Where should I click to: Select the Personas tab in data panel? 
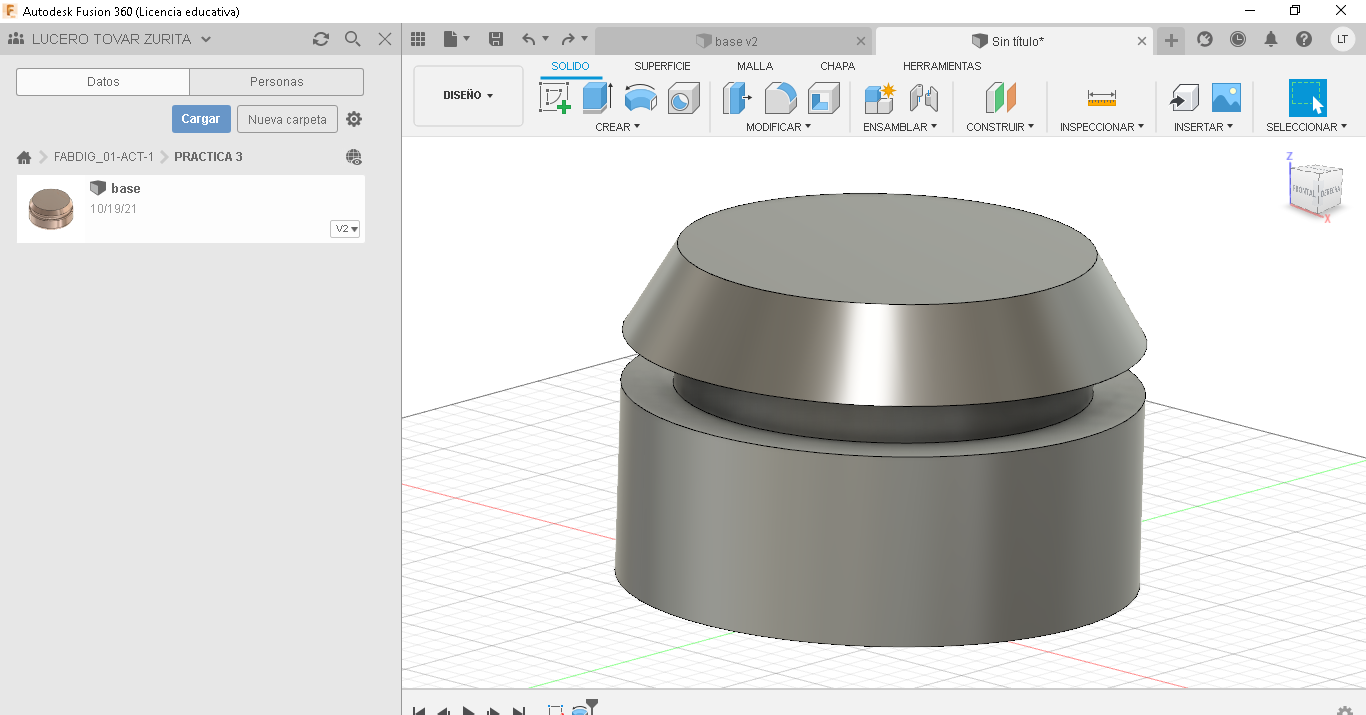point(277,82)
